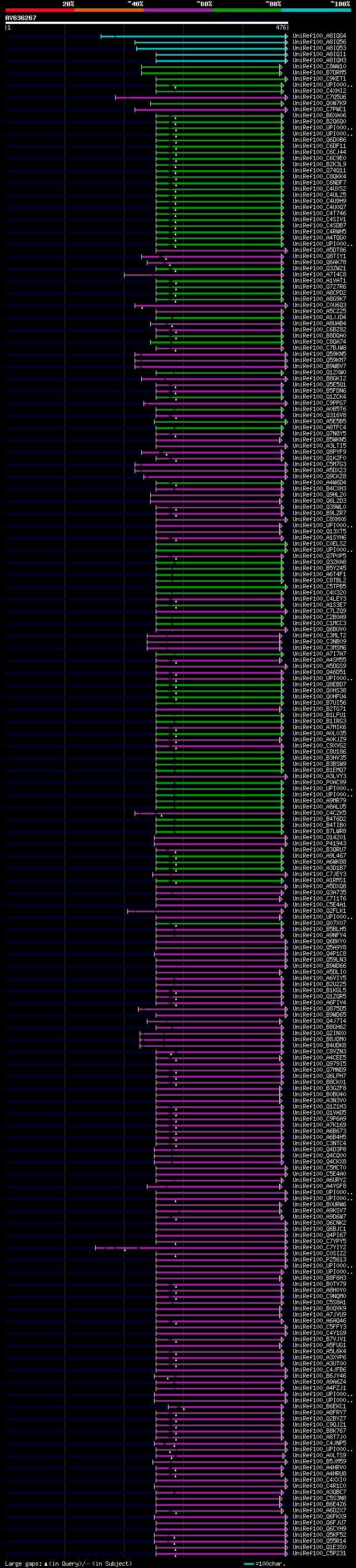Open hit UniRef100_A8IQG4
The width and height of the screenshot is (356, 1568).
319,36
